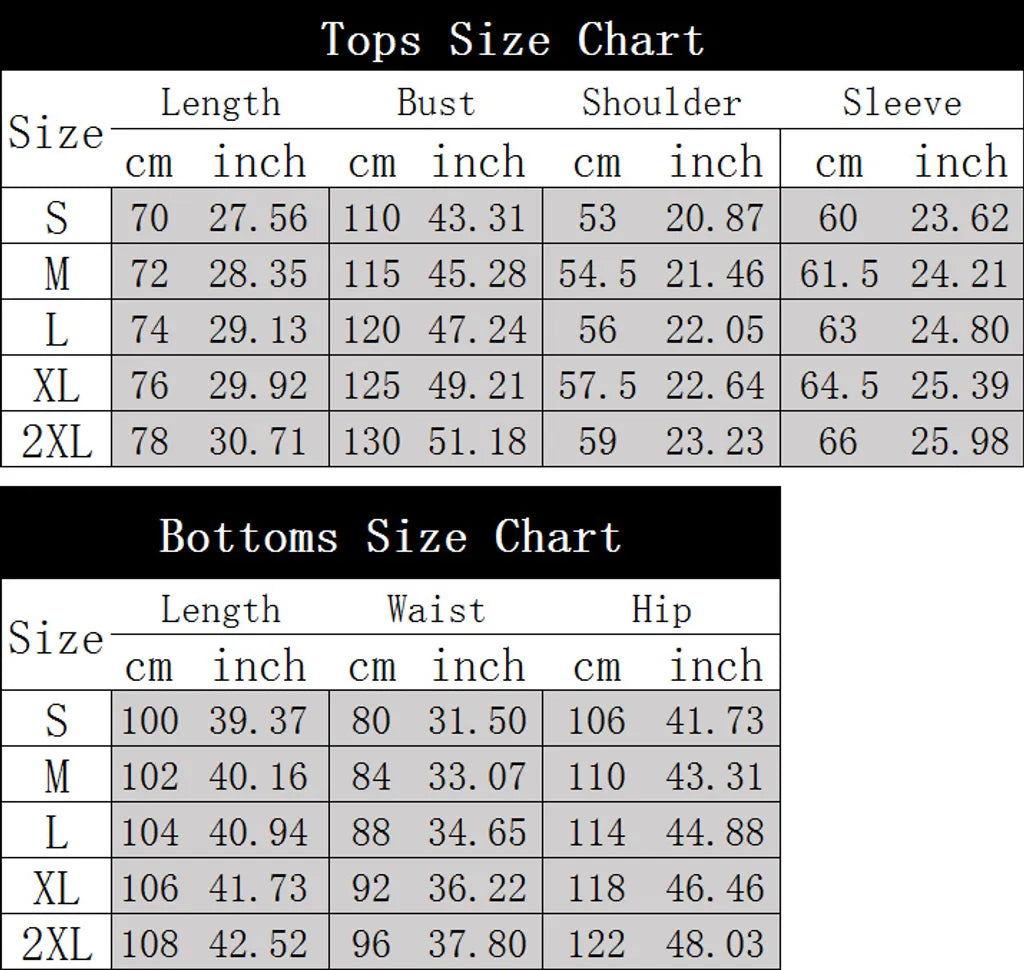Click the 33.07 waist inch value
This screenshot has height=970, width=1024.
pyautogui.click(x=477, y=776)
